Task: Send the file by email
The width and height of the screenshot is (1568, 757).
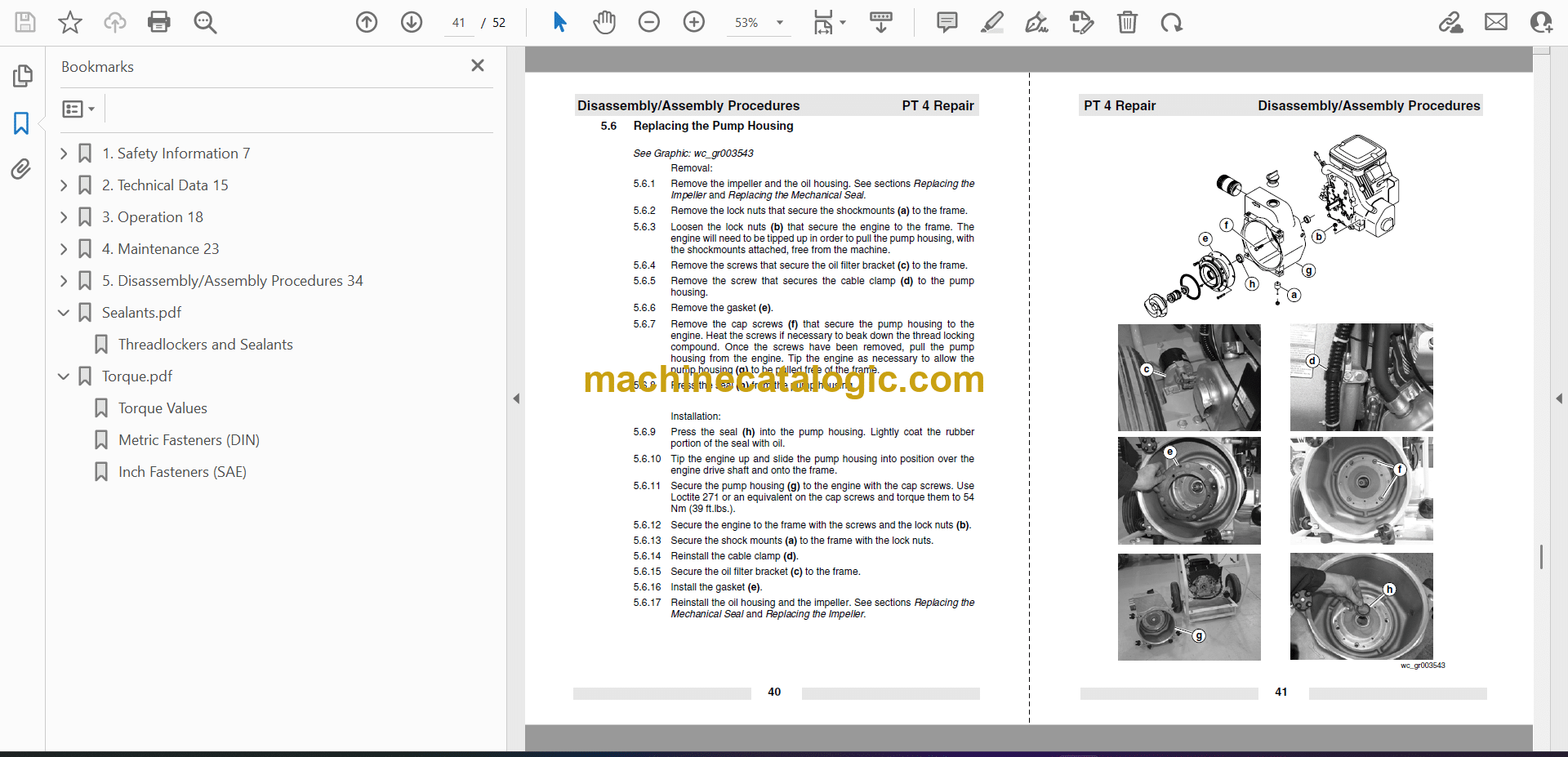Action: coord(1496,22)
